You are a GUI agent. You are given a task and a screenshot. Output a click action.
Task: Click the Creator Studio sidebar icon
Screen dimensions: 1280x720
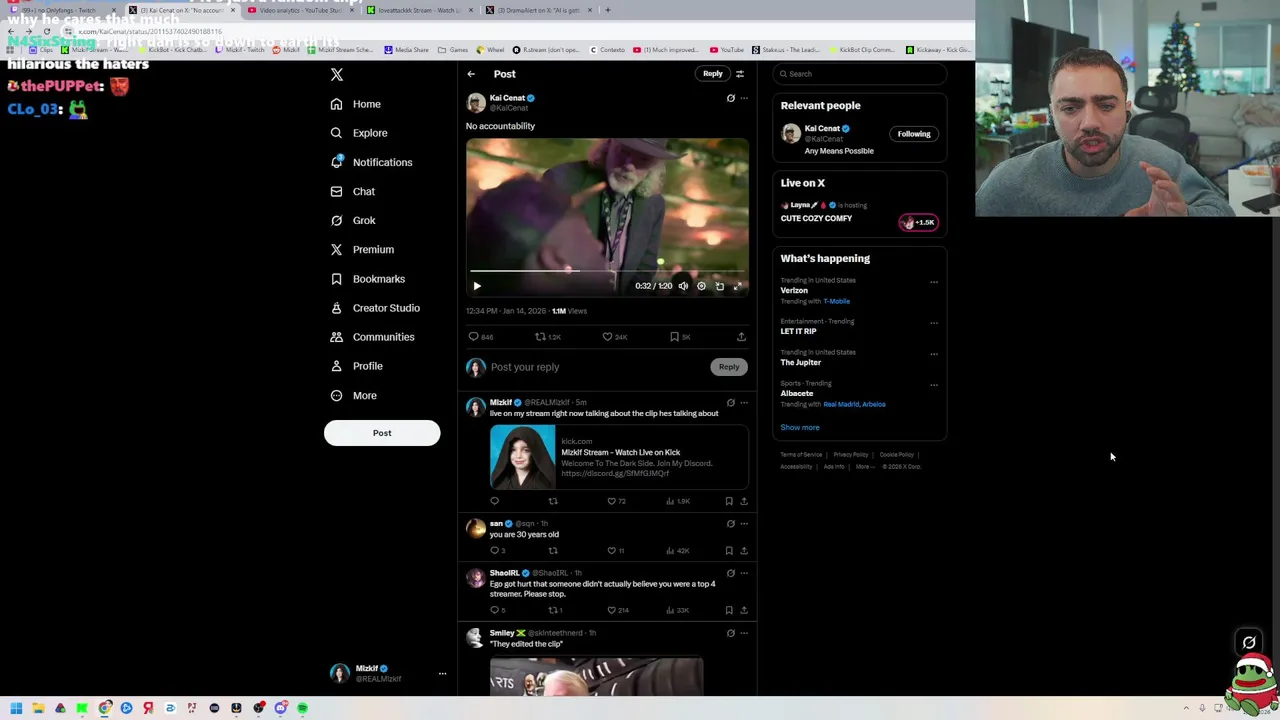(336, 308)
